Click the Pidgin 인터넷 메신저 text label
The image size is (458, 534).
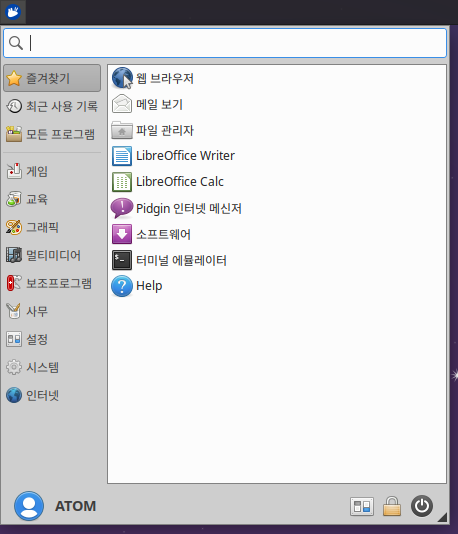(x=189, y=208)
